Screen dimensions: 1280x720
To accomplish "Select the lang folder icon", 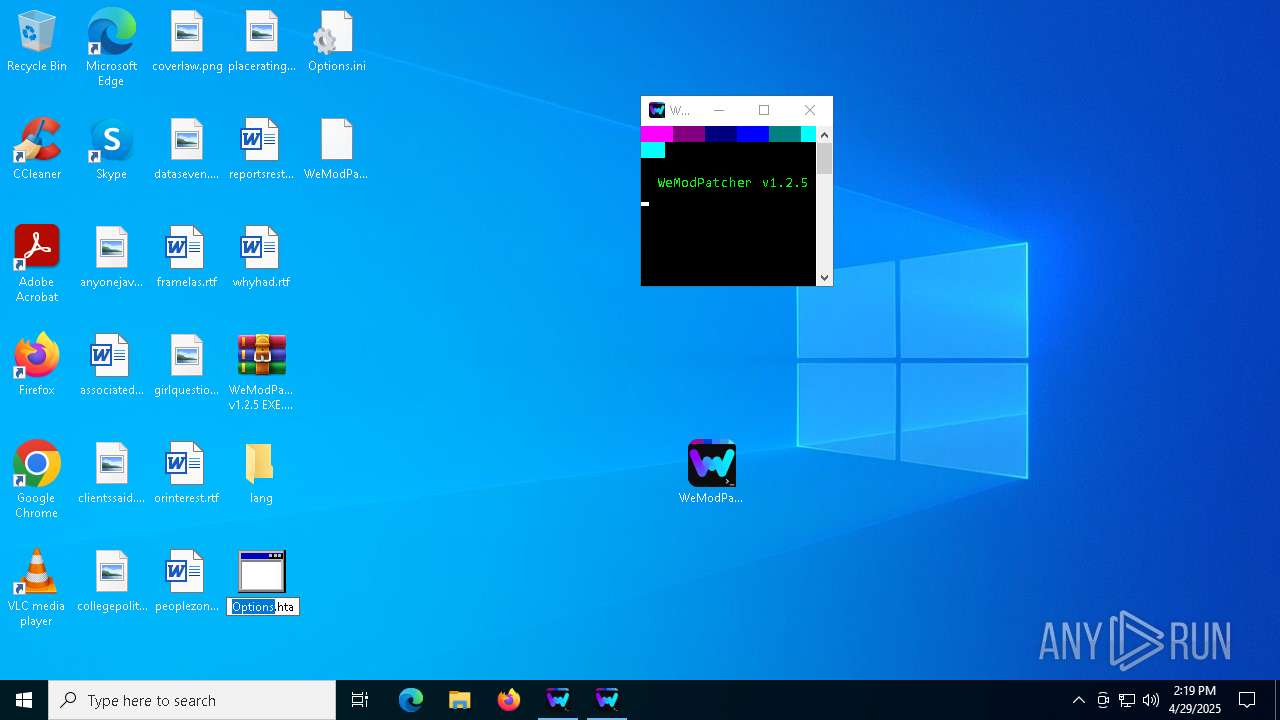I will (x=261, y=474).
